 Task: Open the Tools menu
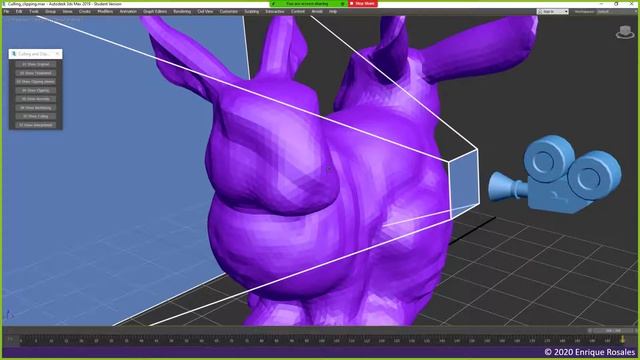(x=34, y=11)
